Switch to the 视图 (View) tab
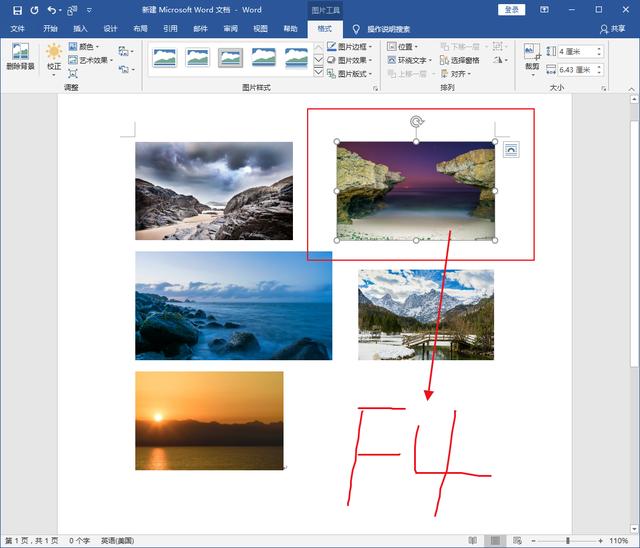Viewport: 640px width, 548px height. tap(260, 29)
